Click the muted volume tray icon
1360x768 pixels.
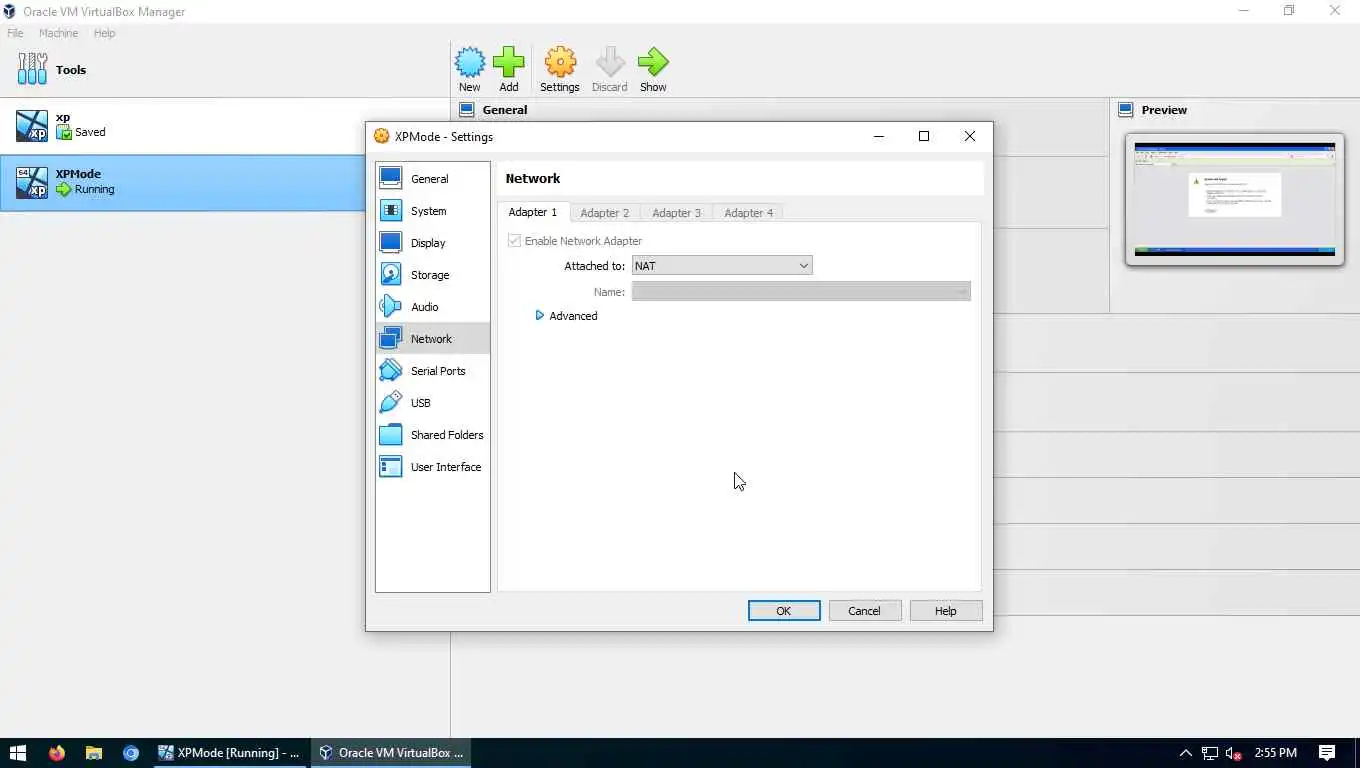1234,753
